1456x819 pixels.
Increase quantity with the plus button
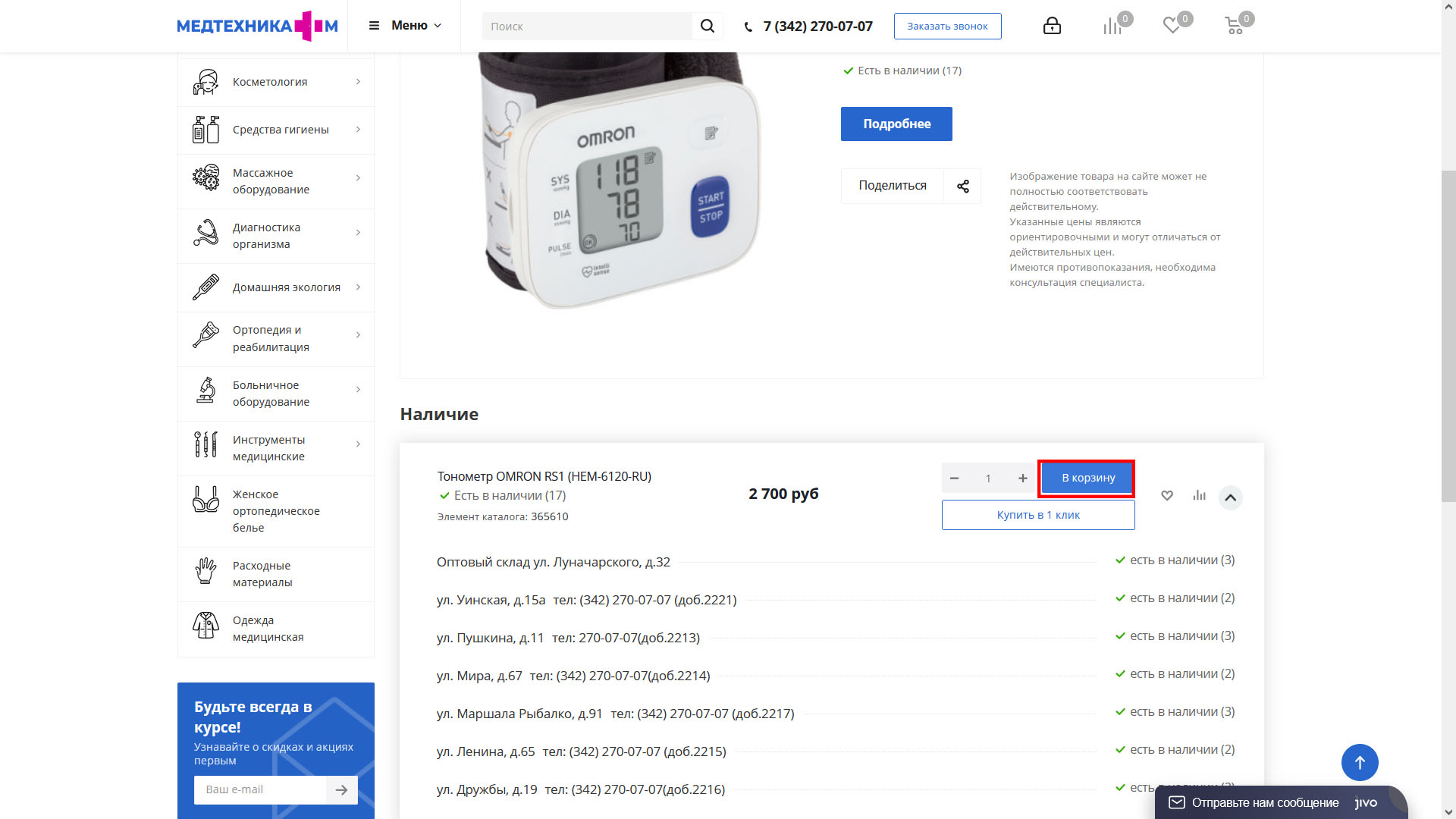pos(1023,479)
